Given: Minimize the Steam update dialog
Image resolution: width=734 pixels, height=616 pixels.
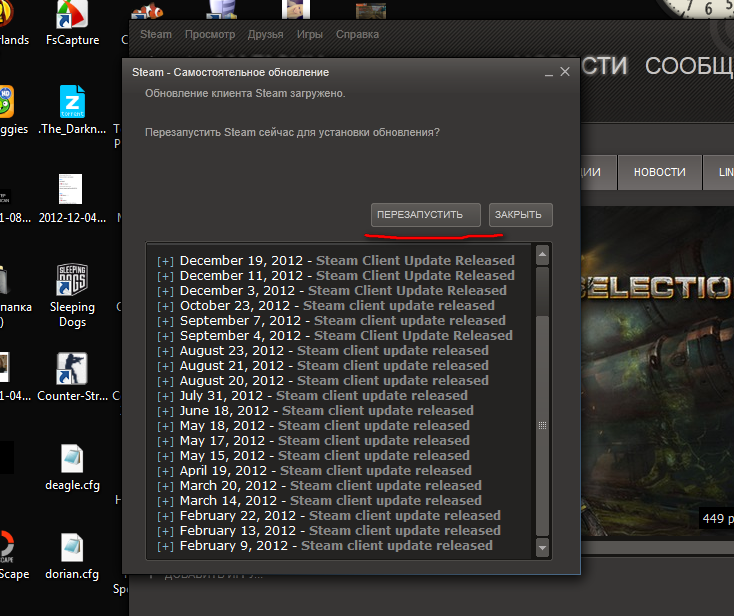Looking at the screenshot, I should coord(547,72).
